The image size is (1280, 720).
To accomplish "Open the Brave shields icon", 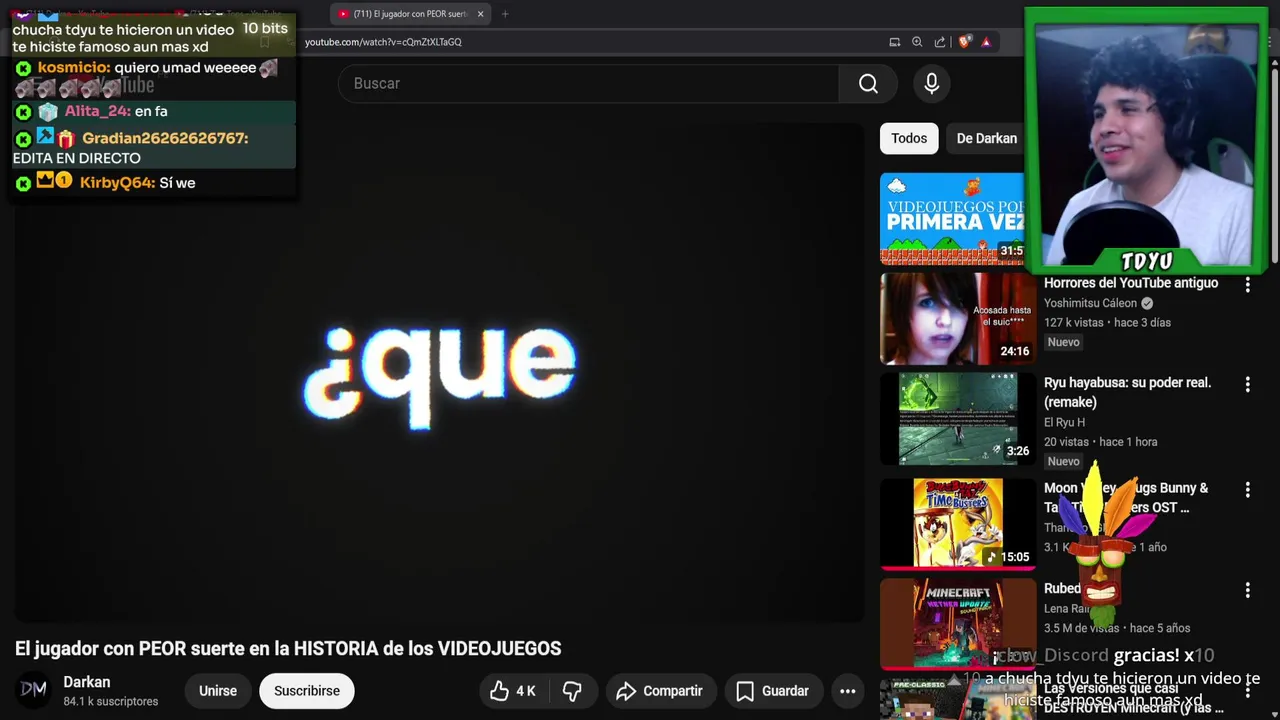I will 964,42.
